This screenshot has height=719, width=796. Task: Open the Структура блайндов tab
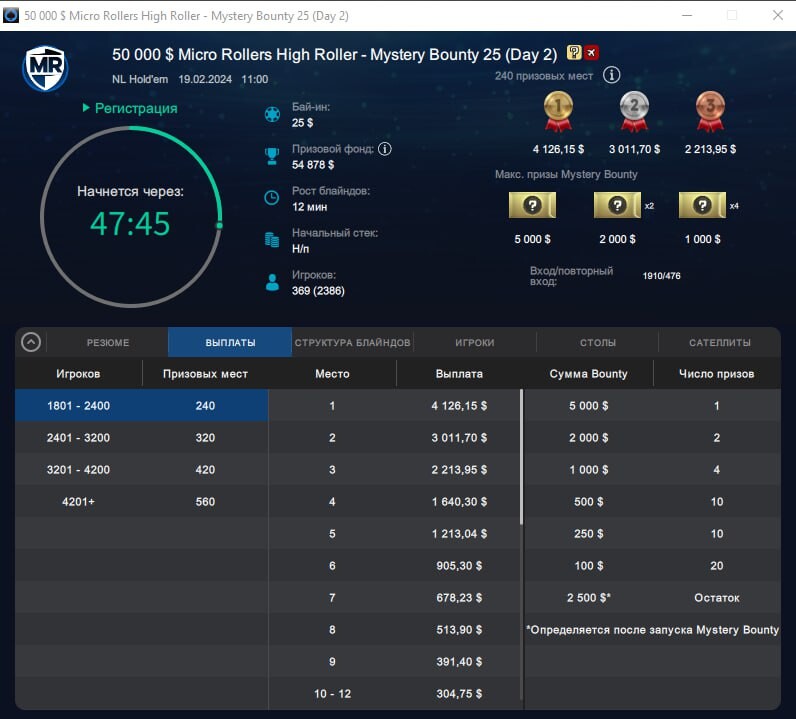[352, 342]
